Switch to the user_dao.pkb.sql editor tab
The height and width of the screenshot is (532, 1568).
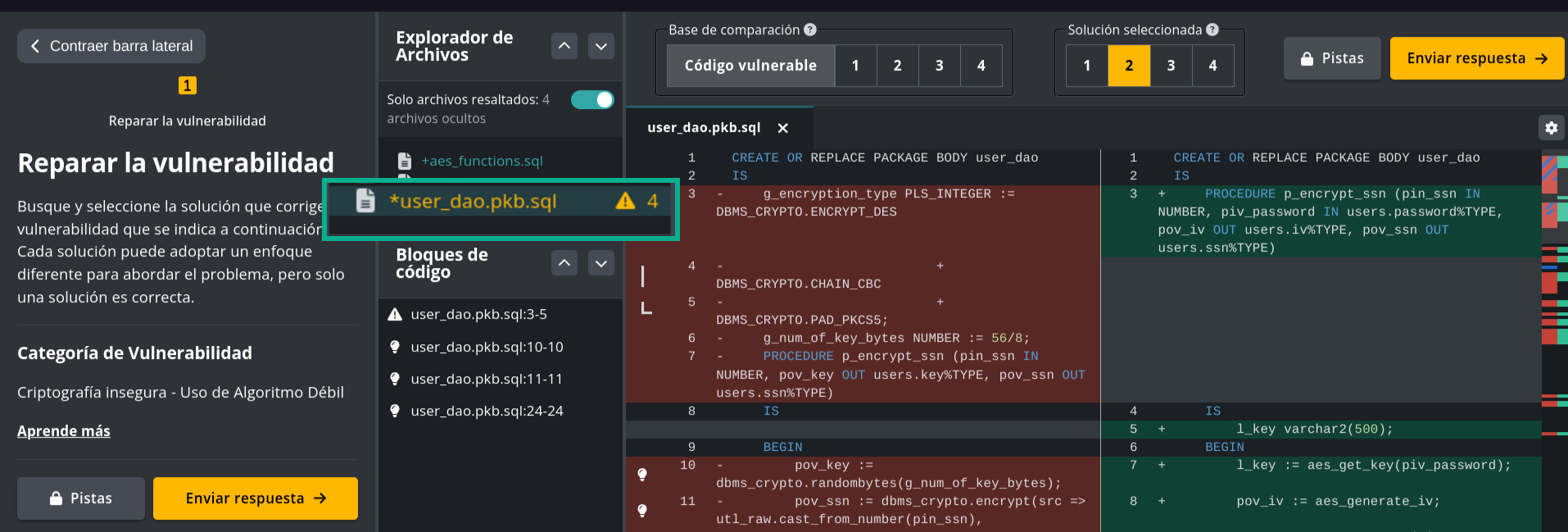pyautogui.click(x=704, y=128)
